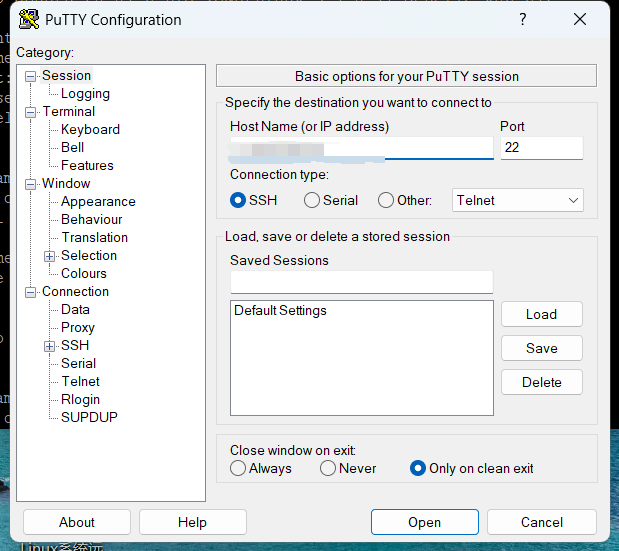
Task: Open SUPDUP settings category
Action: click(x=89, y=418)
